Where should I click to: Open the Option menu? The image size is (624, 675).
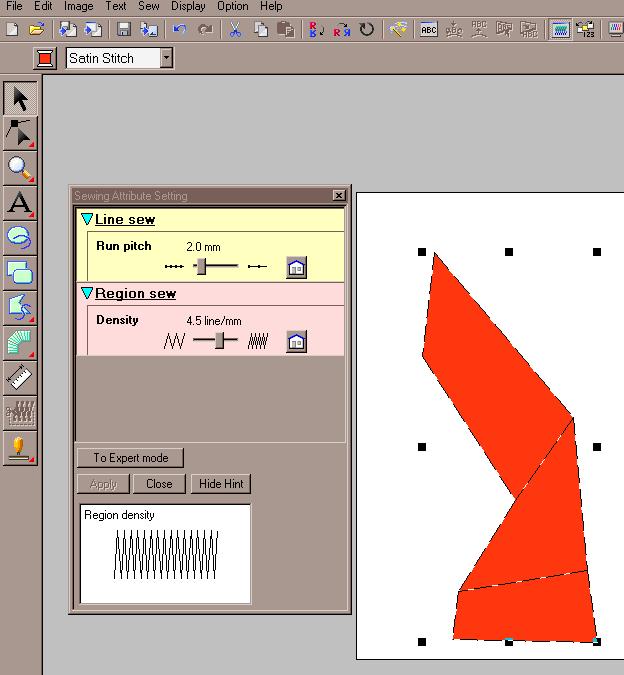click(x=232, y=6)
